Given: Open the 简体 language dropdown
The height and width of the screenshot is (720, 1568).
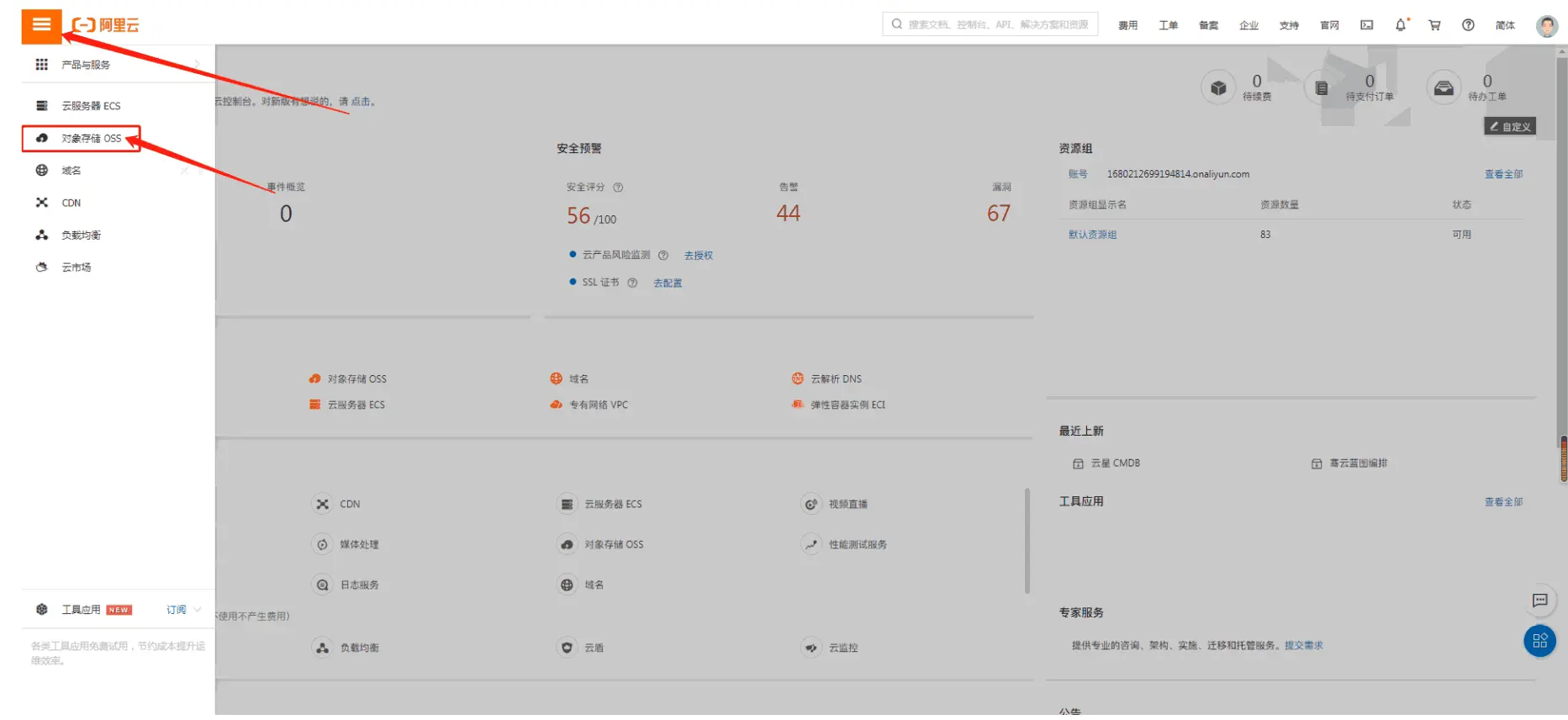Looking at the screenshot, I should [1505, 25].
